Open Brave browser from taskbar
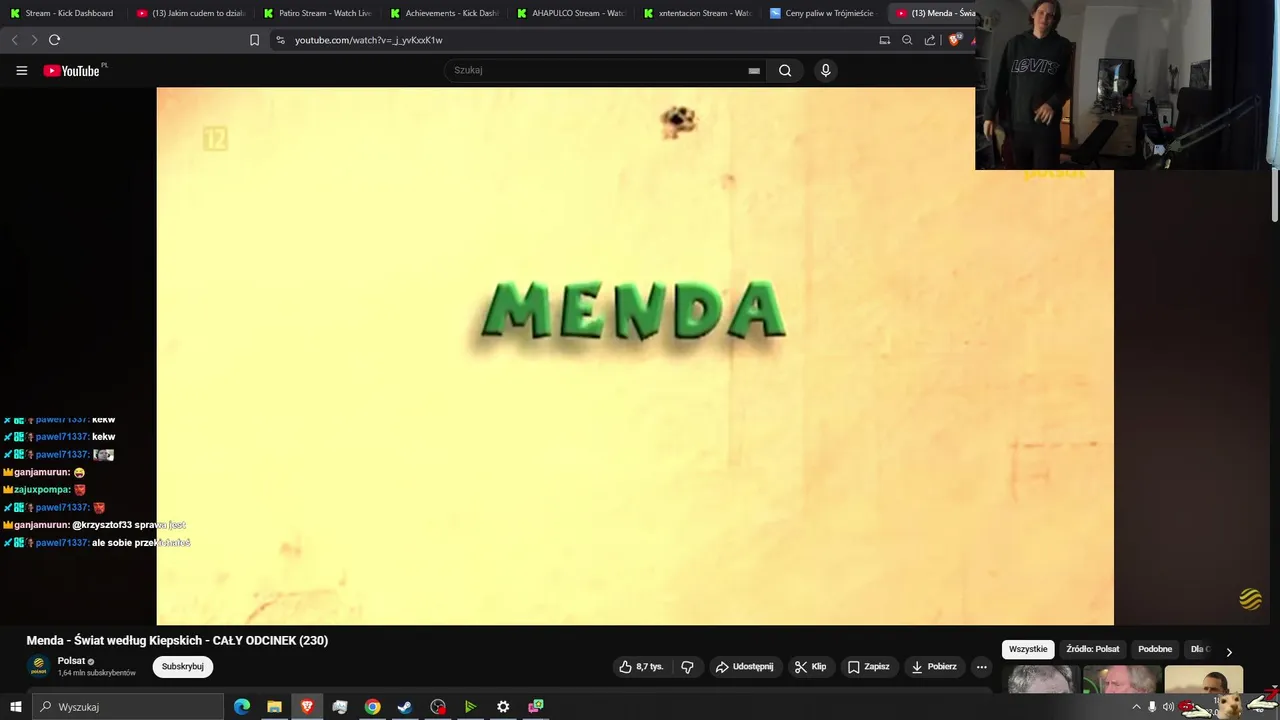This screenshot has height=720, width=1280. pos(307,707)
